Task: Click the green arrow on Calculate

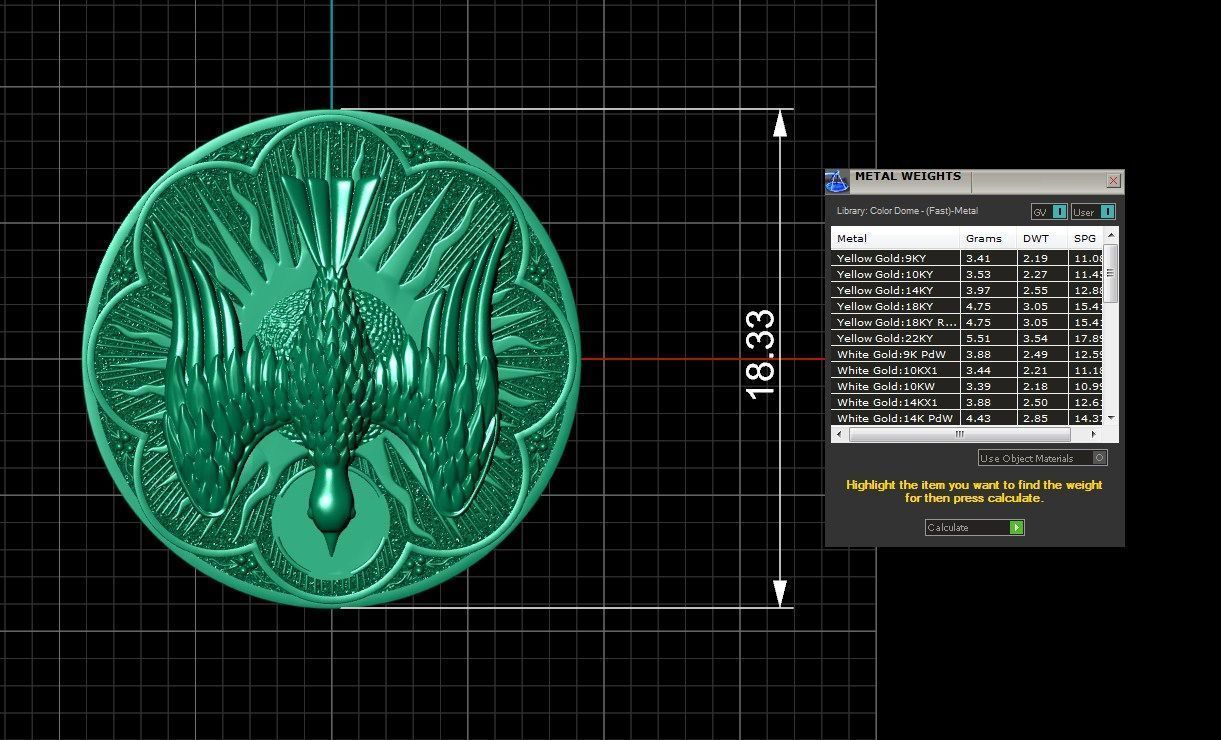Action: 1017,527
